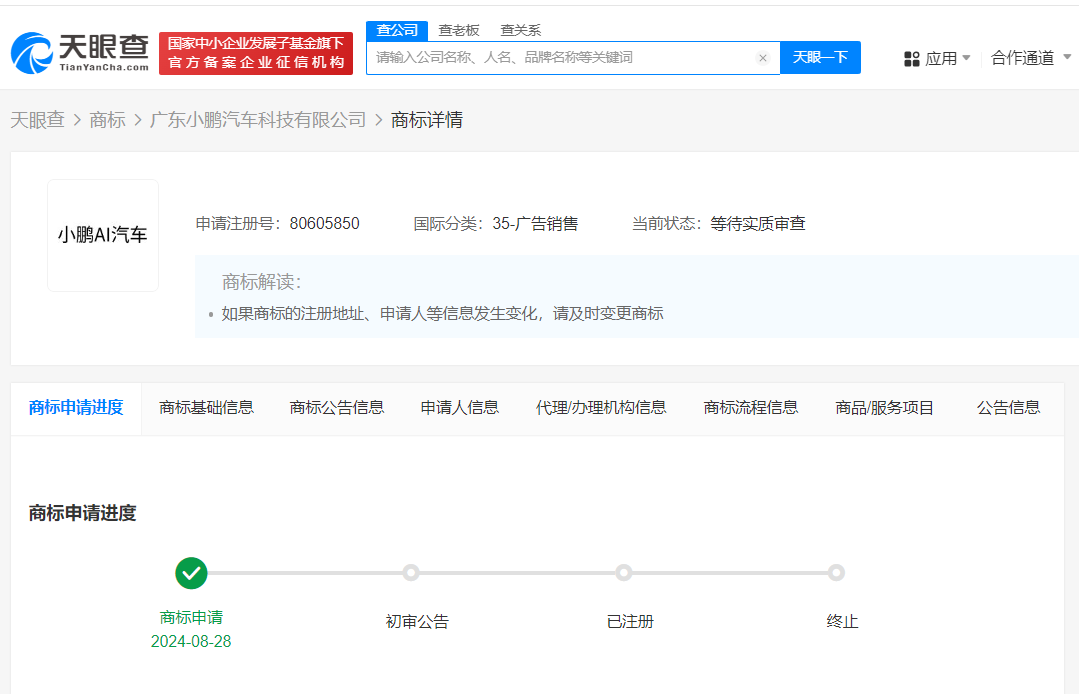Click the red 国家中小企业发展子基金 badge
Image resolution: width=1079 pixels, height=694 pixels.
256,52
